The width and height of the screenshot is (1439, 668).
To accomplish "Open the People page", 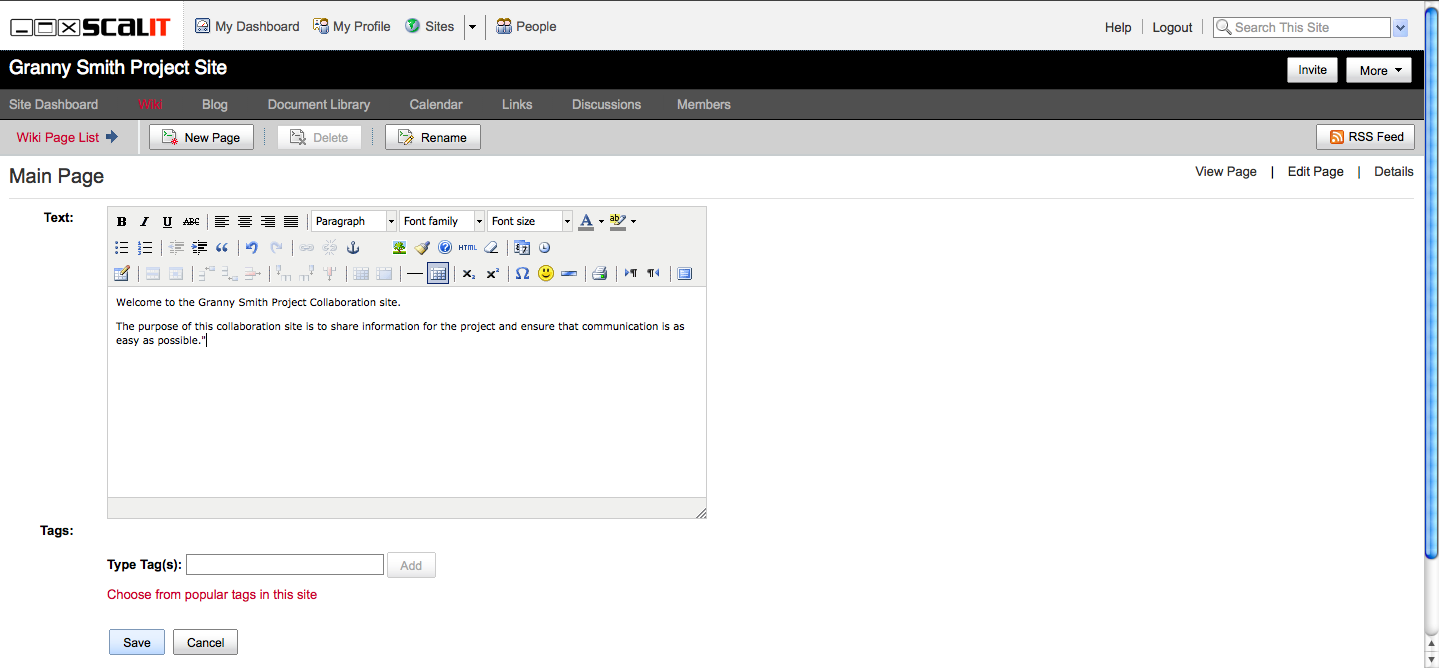I will click(526, 27).
